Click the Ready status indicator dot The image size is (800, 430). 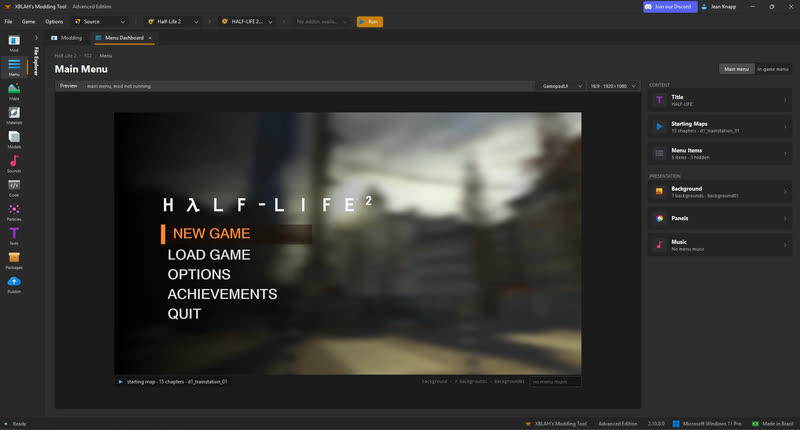tap(6, 423)
